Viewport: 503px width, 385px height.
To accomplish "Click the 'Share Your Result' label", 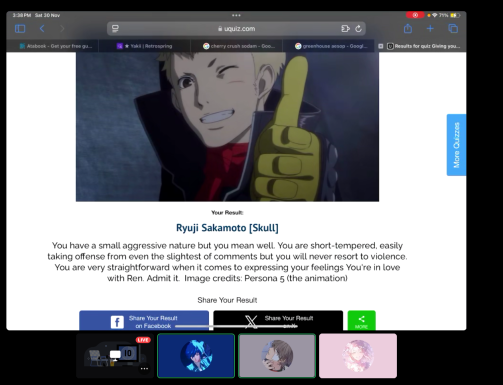I will pos(227,300).
